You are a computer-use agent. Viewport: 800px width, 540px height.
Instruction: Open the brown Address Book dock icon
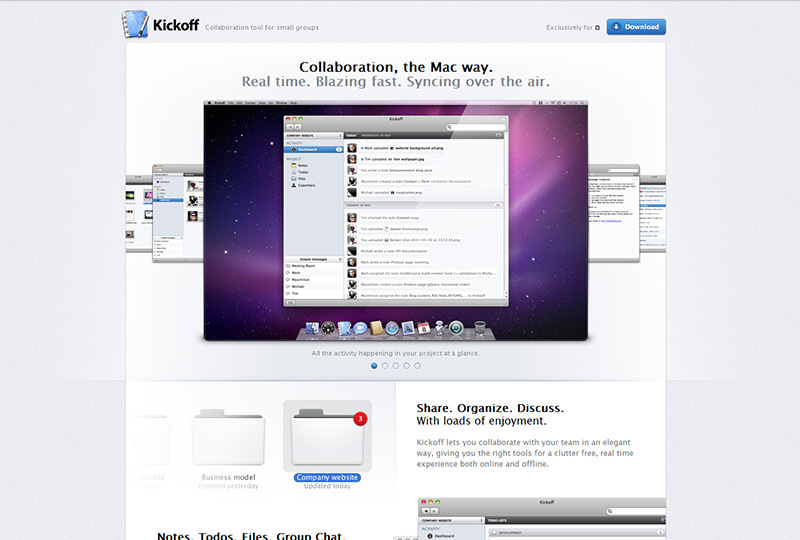[x=377, y=328]
